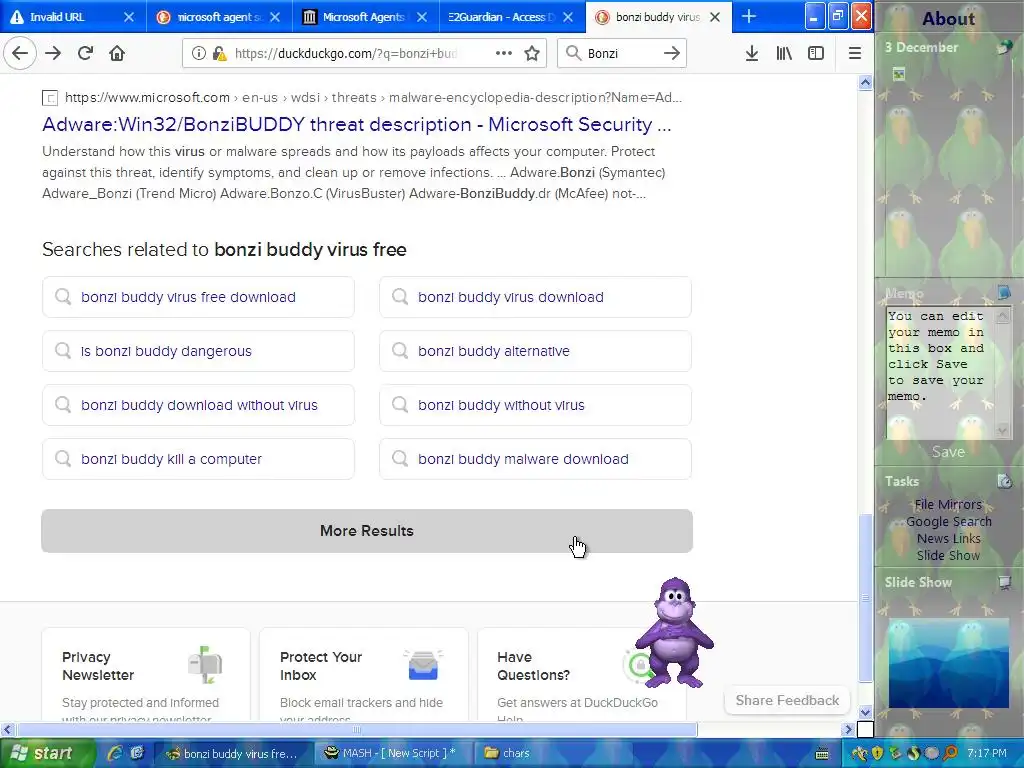
Task: Search bonzi buddy virus free download
Action: pyautogui.click(x=199, y=297)
